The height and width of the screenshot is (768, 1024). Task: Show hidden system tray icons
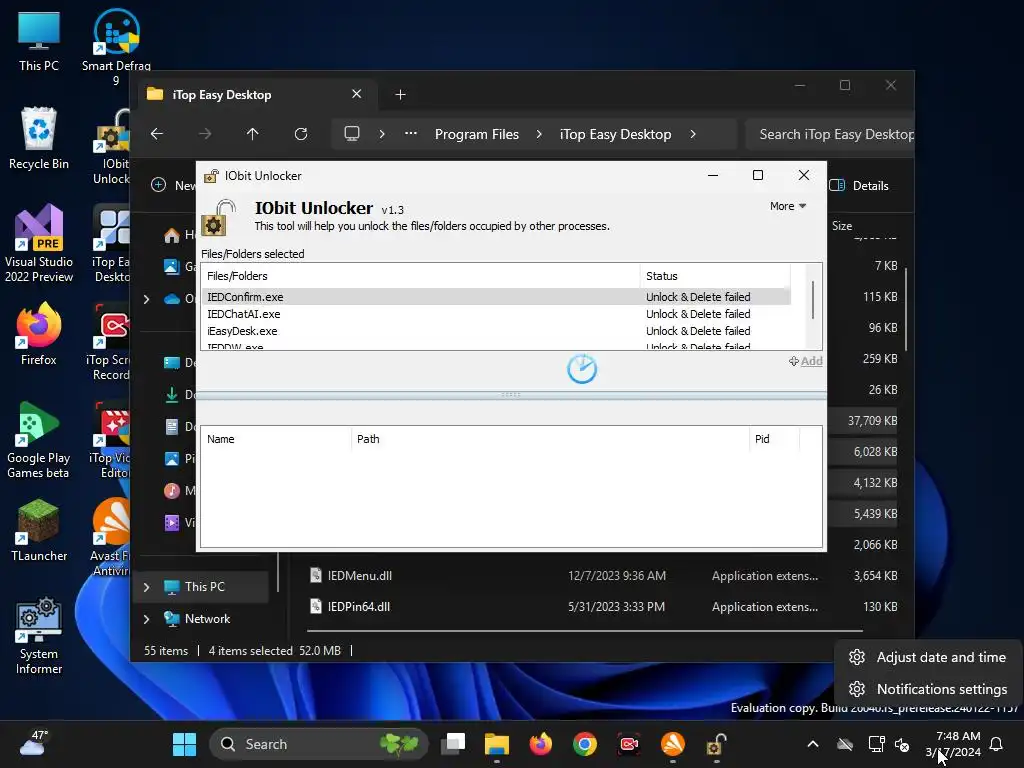(813, 744)
